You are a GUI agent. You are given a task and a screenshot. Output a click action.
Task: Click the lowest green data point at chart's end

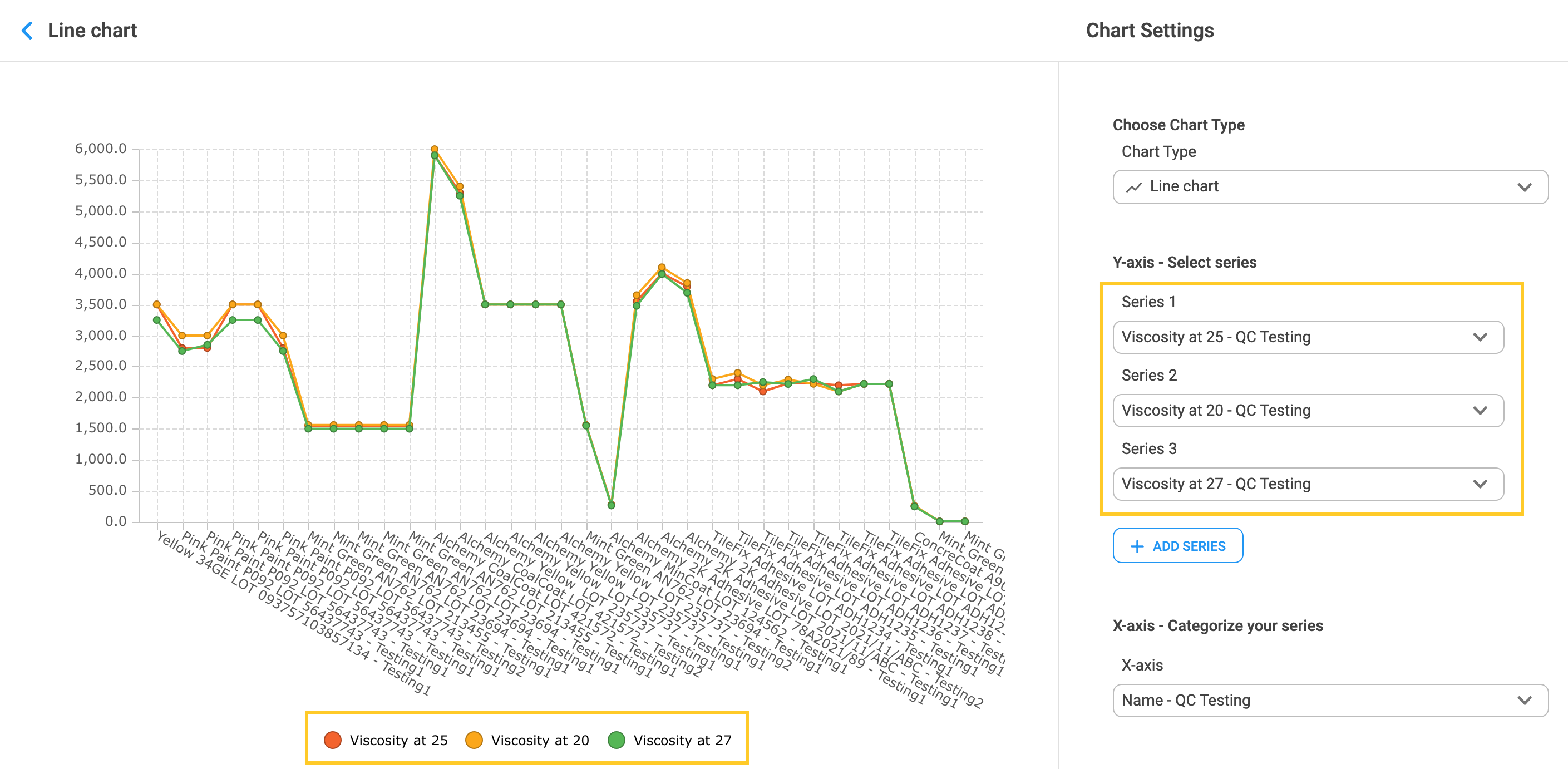coord(965,521)
